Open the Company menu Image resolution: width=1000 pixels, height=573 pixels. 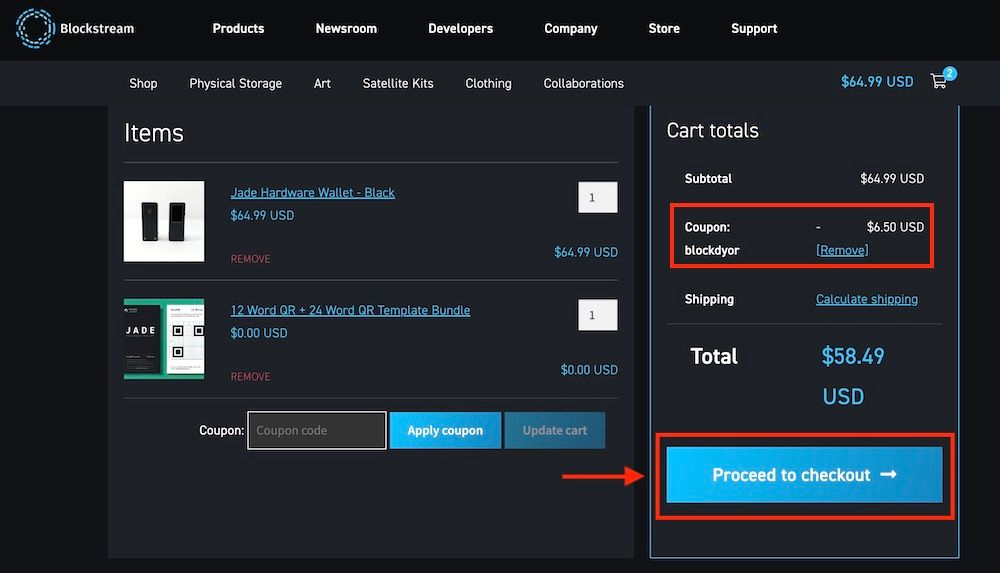click(x=571, y=29)
